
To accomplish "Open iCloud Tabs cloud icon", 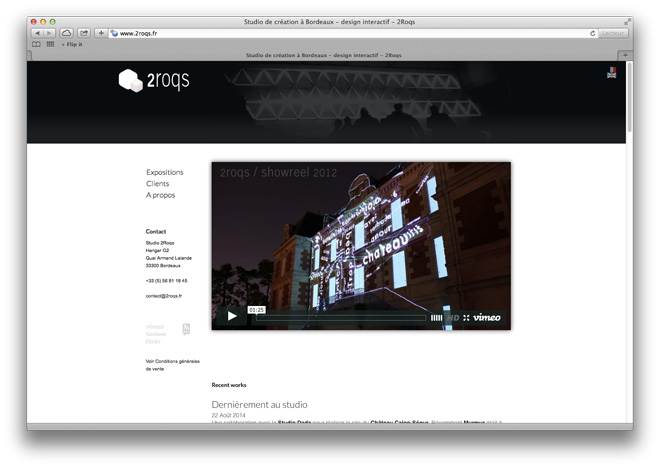I will [67, 33].
